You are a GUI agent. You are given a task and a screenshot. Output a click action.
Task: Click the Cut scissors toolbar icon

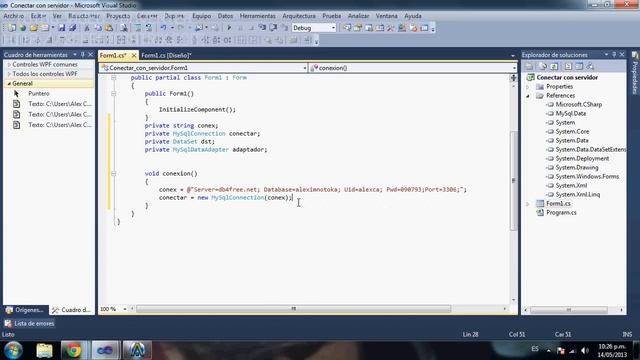click(x=87, y=28)
